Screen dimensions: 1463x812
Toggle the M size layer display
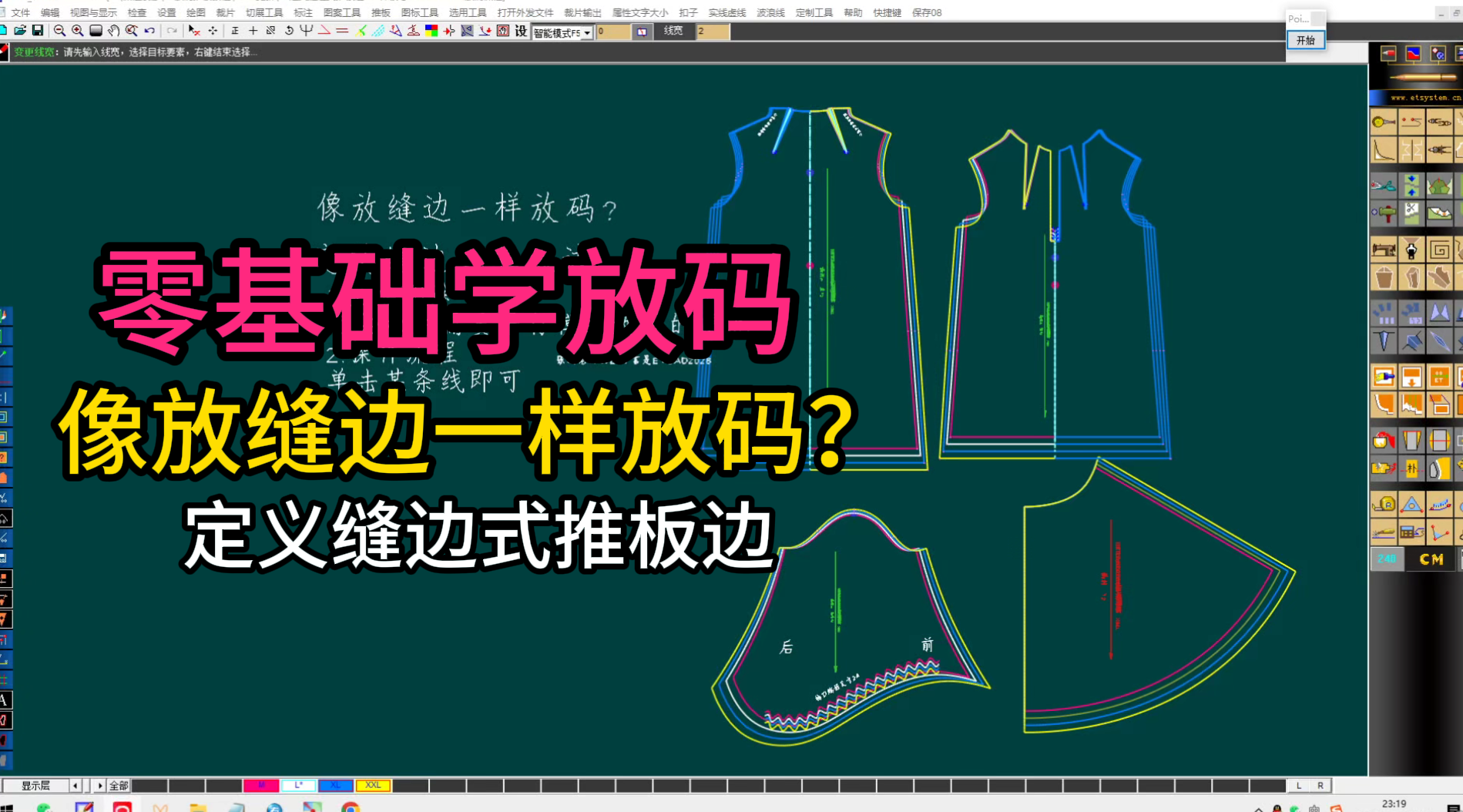tap(262, 785)
